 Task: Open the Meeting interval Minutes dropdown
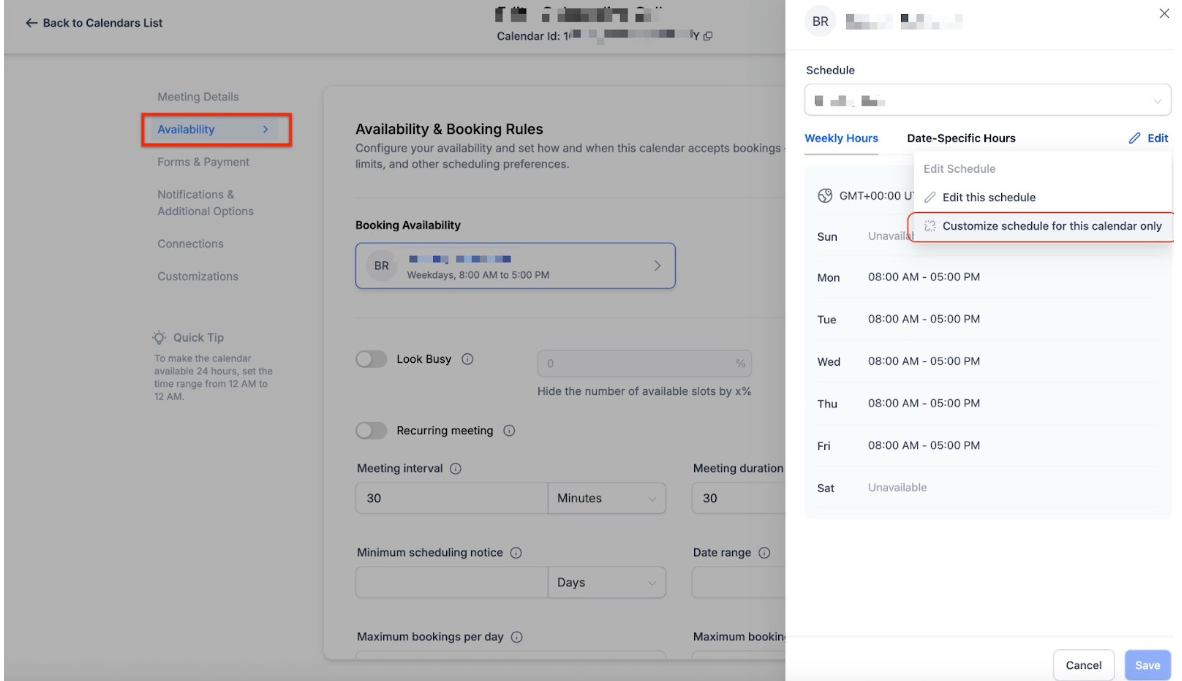pos(606,498)
